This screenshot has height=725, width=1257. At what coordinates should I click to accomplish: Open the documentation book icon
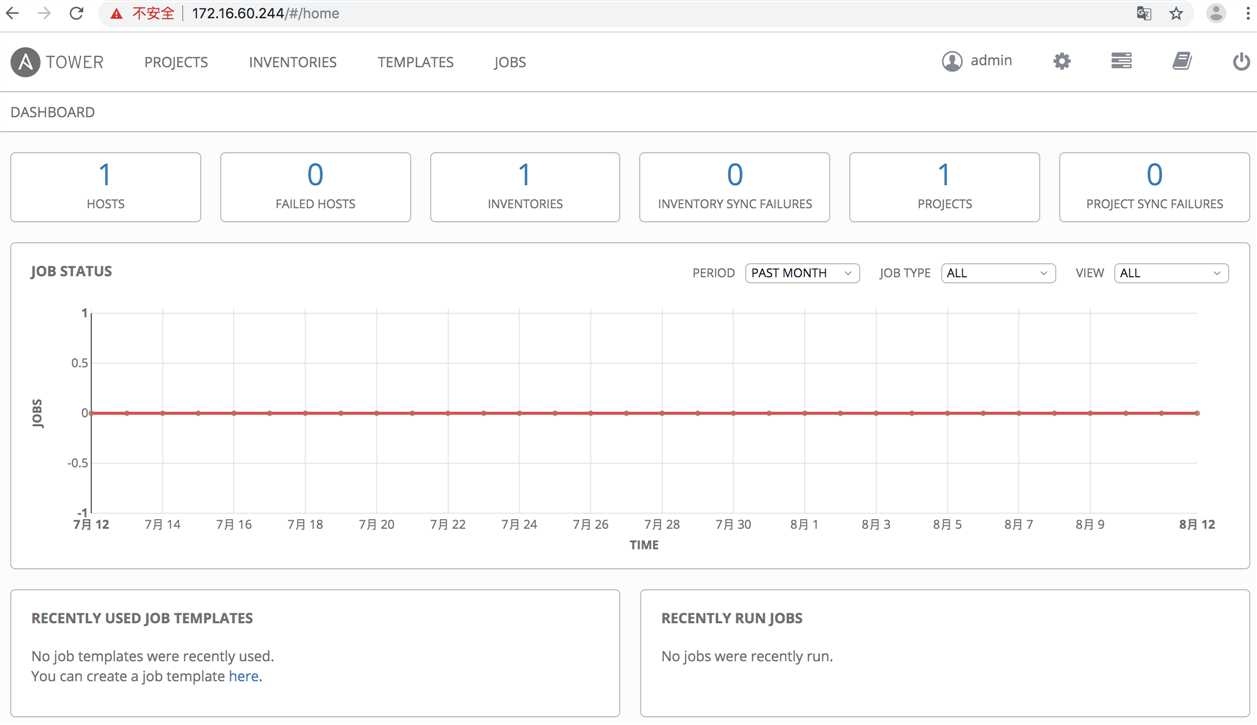(1182, 61)
